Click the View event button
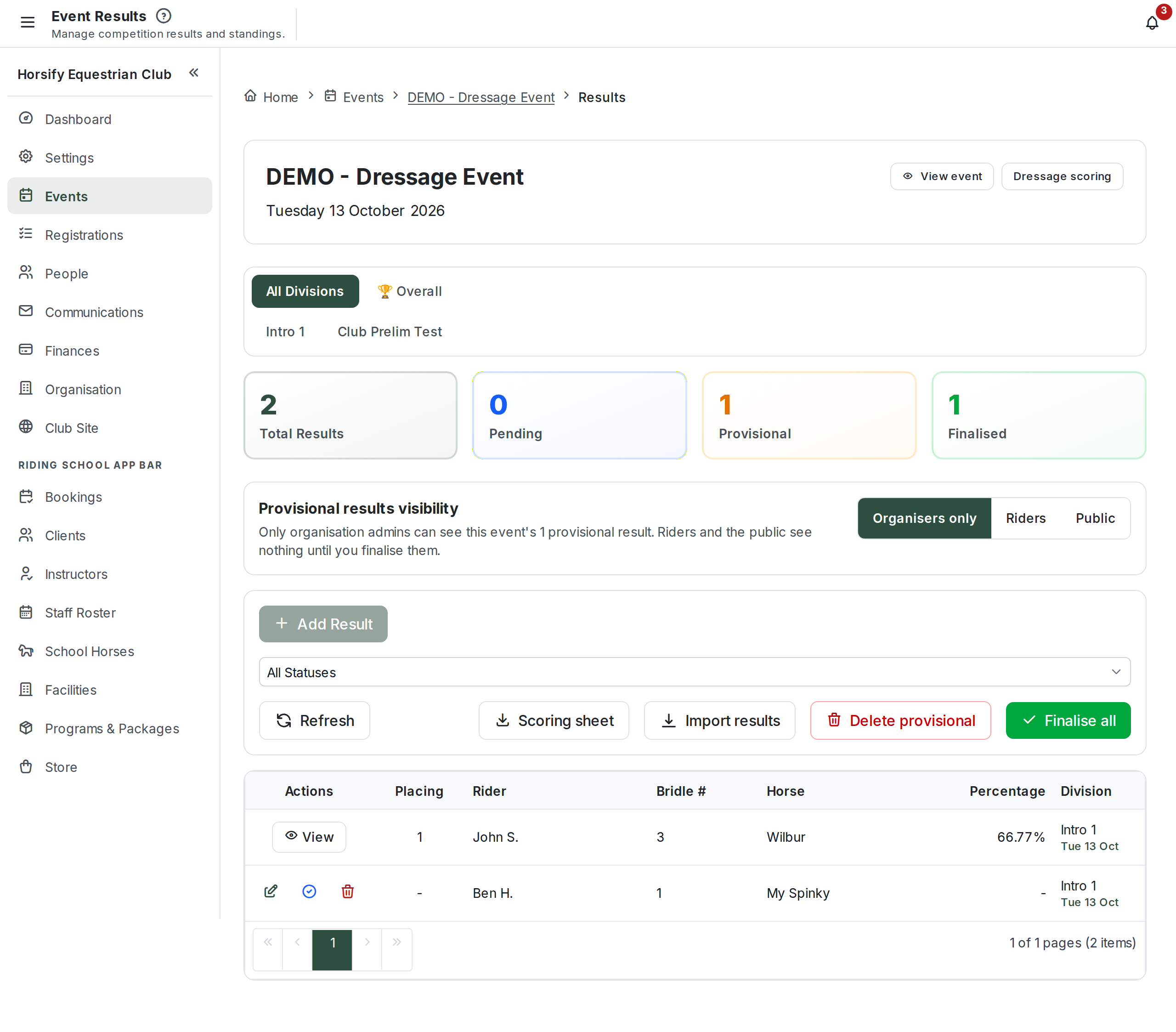The height and width of the screenshot is (1032, 1176). coord(942,176)
